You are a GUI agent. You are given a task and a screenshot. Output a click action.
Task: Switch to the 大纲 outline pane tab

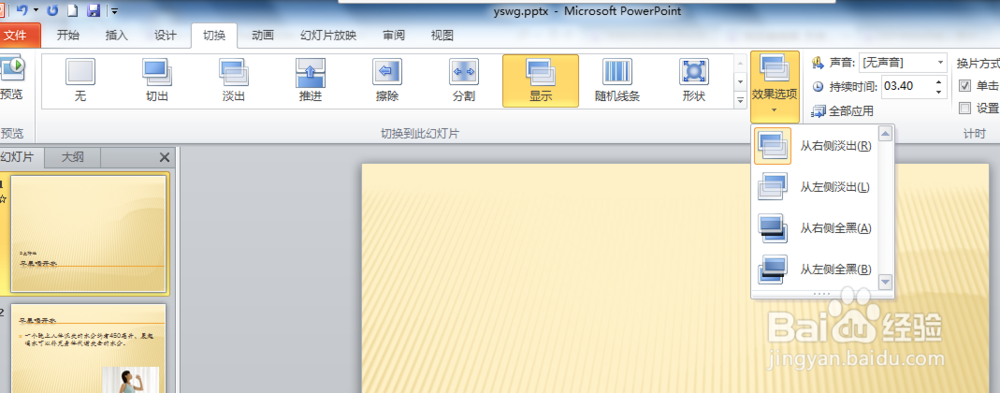tap(72, 157)
